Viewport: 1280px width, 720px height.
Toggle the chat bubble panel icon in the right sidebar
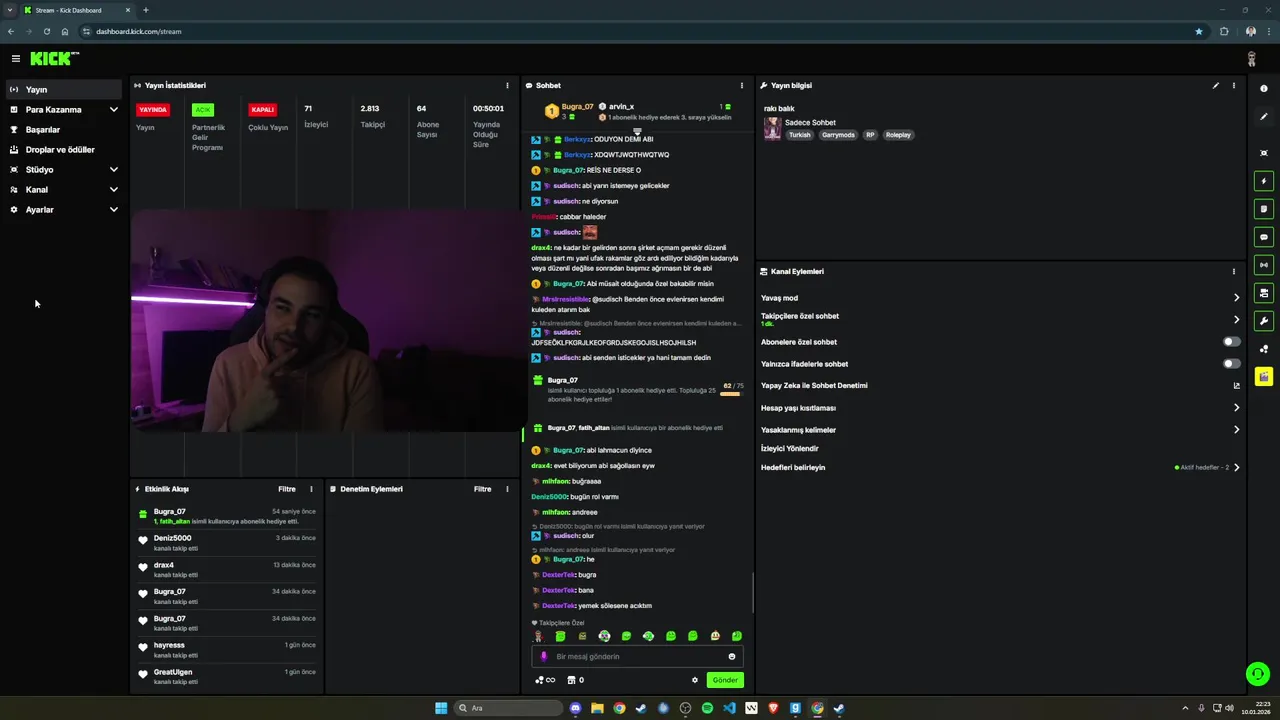tap(1264, 238)
